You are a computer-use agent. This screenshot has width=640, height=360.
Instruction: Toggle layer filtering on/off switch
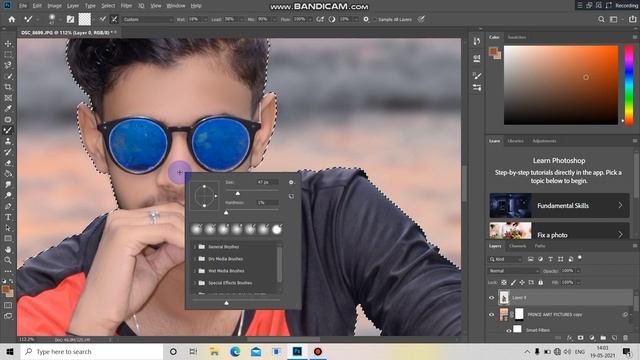pos(580,258)
